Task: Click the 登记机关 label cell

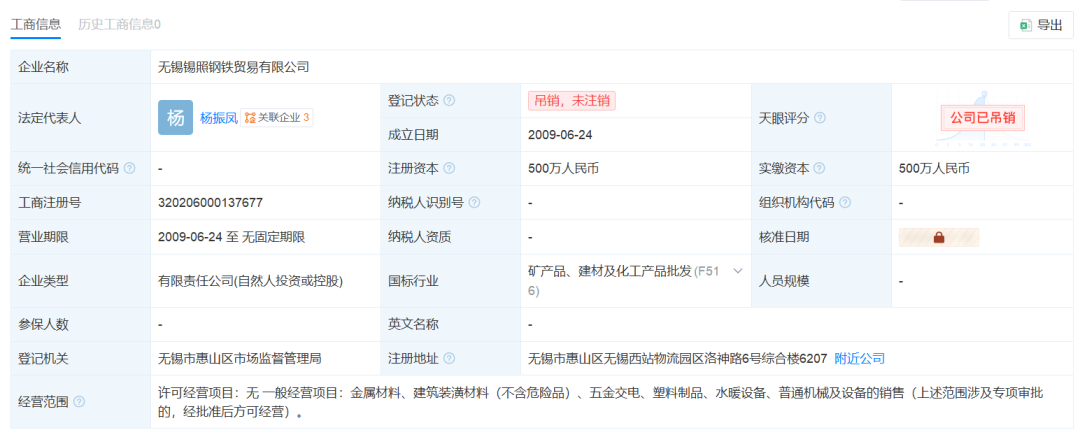Action: [x=81, y=358]
